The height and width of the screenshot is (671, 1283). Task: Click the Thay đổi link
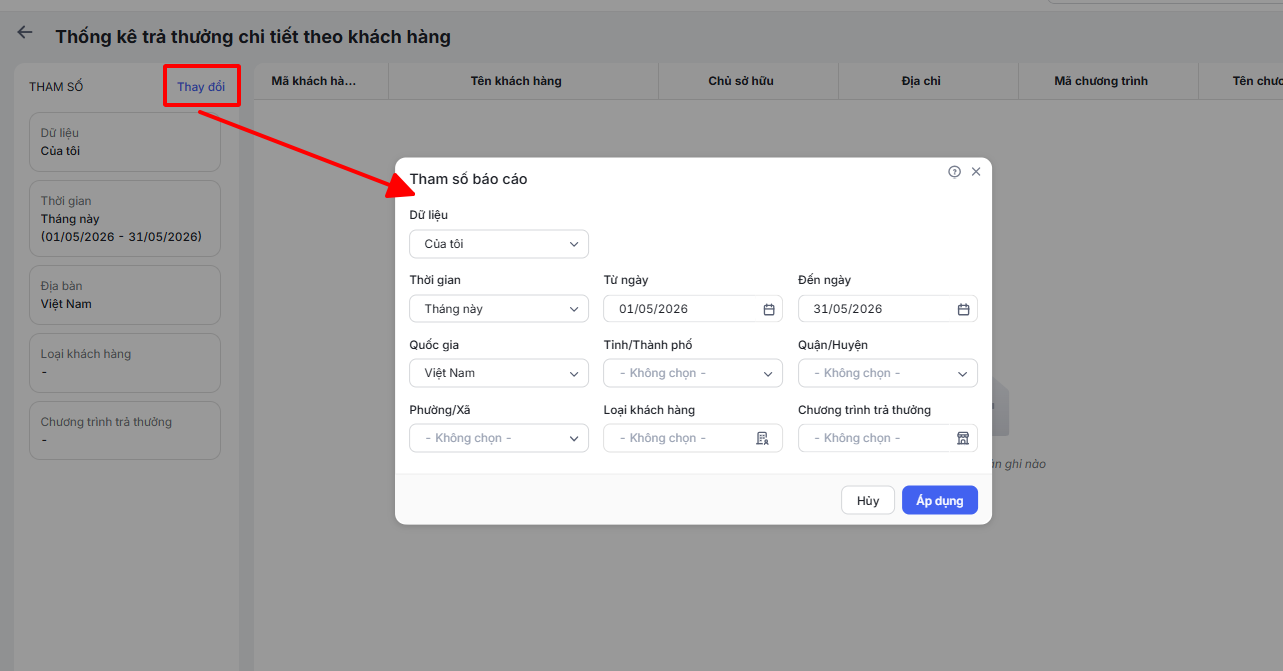coord(201,87)
